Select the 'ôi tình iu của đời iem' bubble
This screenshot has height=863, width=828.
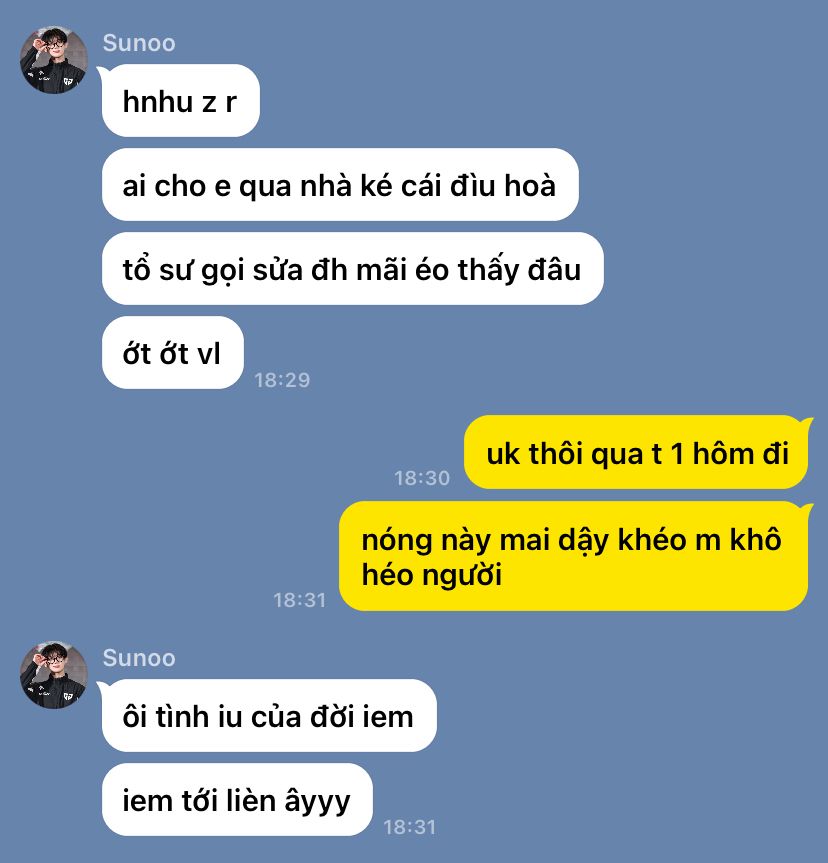pyautogui.click(x=269, y=715)
